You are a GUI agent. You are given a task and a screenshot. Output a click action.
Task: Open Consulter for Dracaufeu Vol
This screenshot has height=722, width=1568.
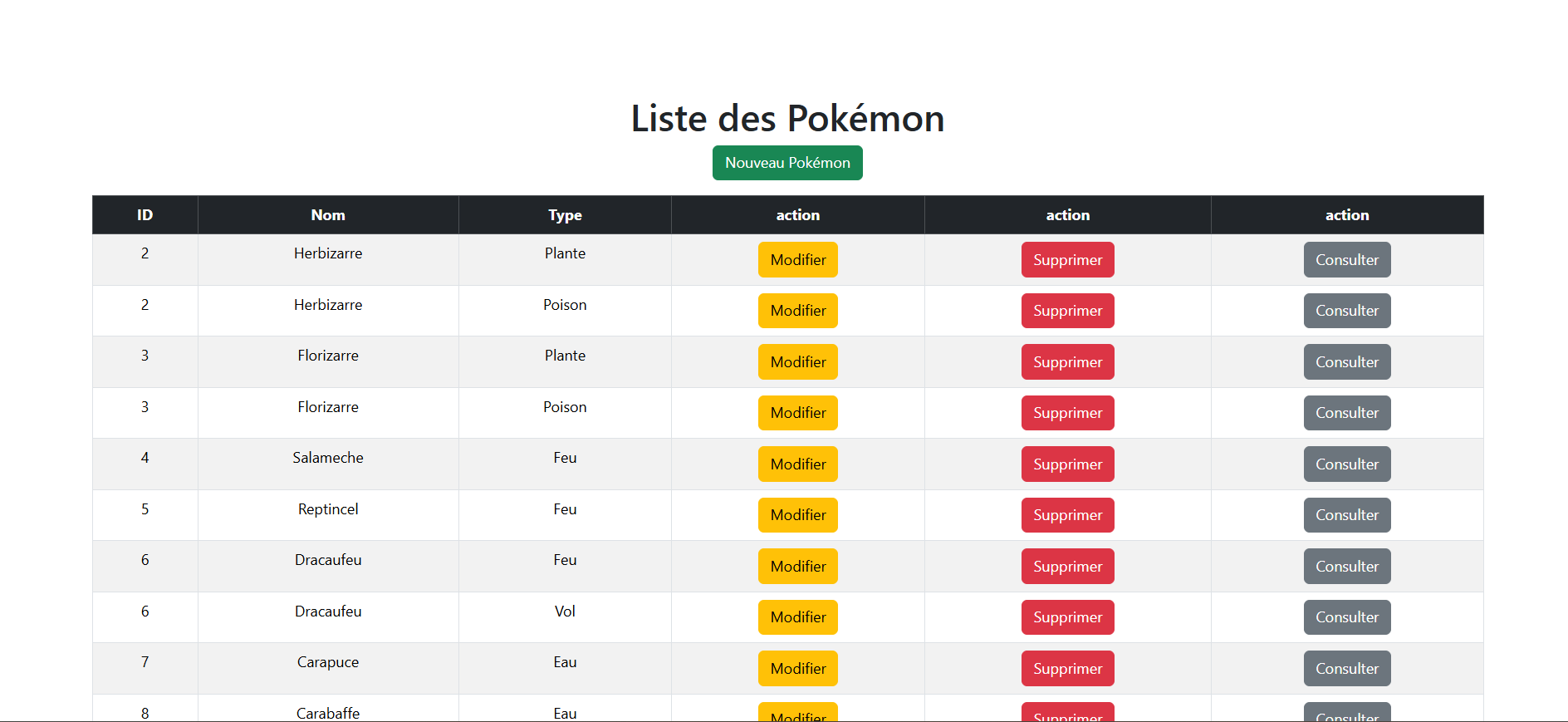[1346, 617]
